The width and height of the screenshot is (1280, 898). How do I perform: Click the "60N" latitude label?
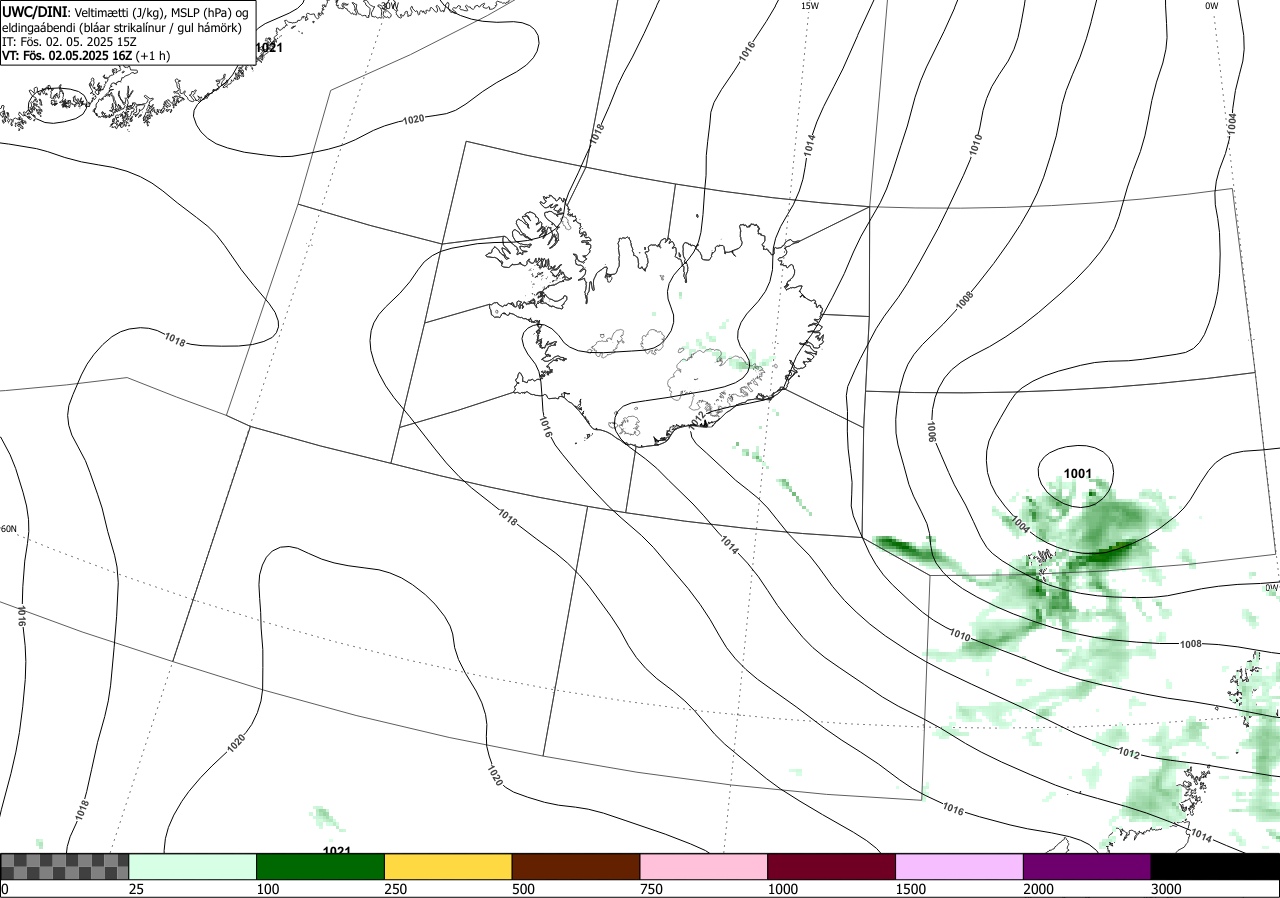[x=8, y=529]
